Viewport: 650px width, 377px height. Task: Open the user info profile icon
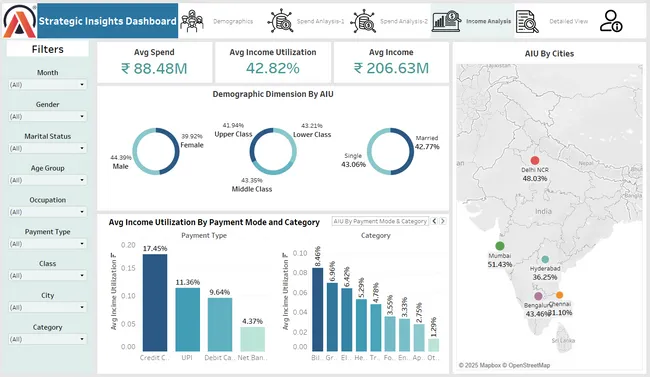click(x=611, y=21)
